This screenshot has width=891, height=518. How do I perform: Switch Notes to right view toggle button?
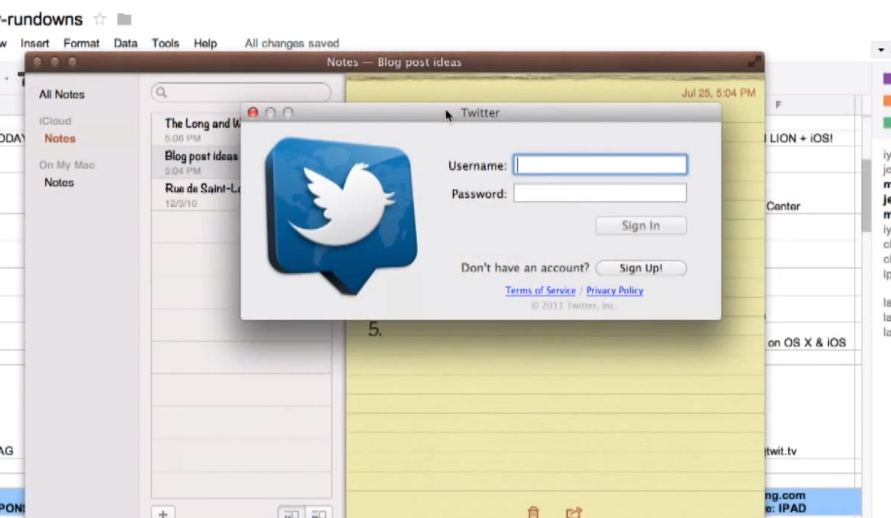(318, 513)
